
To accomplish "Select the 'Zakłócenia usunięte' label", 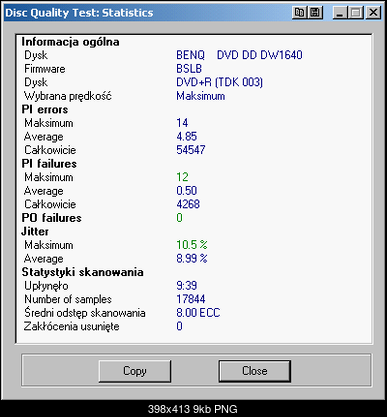I will click(72, 326).
